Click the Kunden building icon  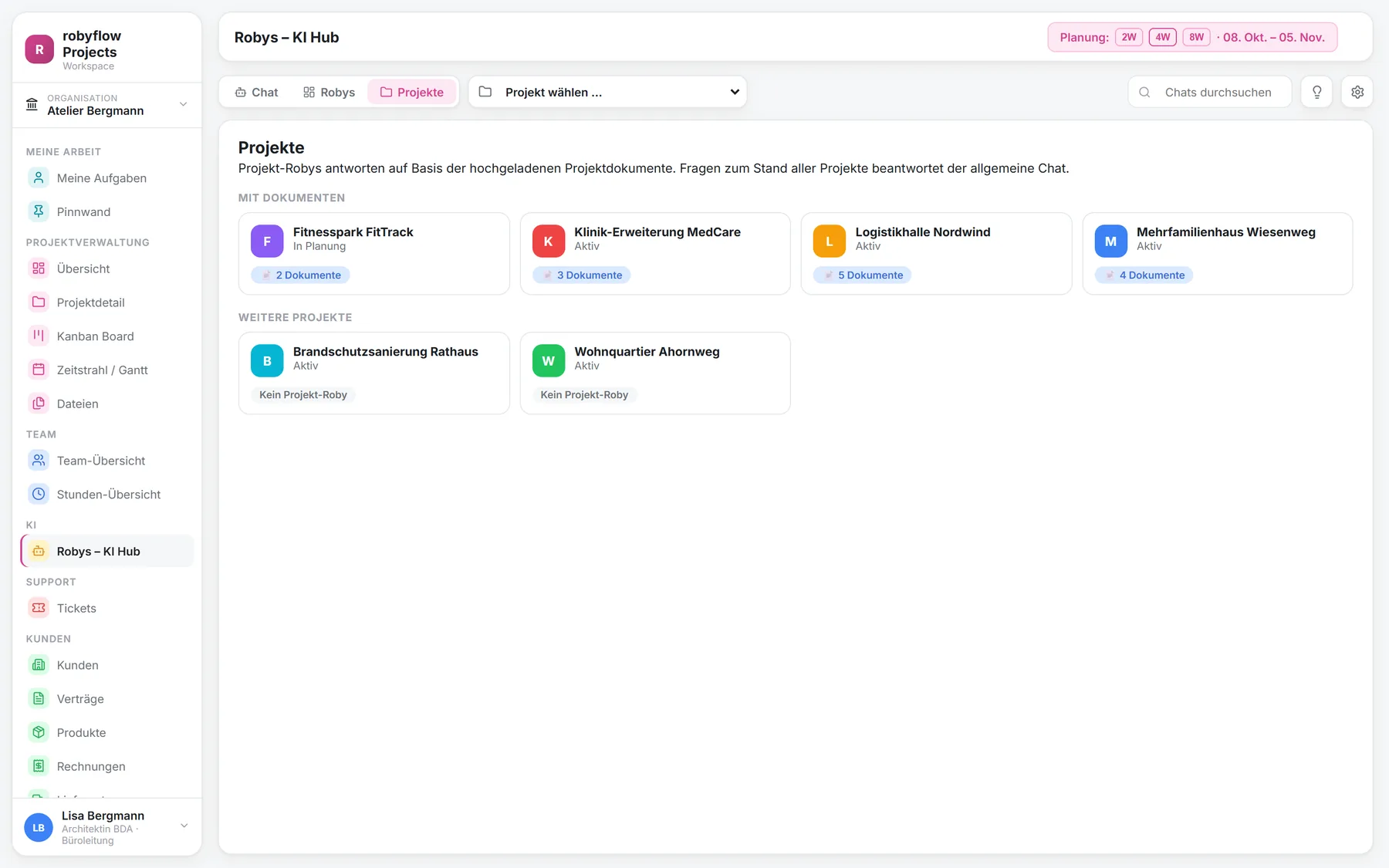pos(39,665)
